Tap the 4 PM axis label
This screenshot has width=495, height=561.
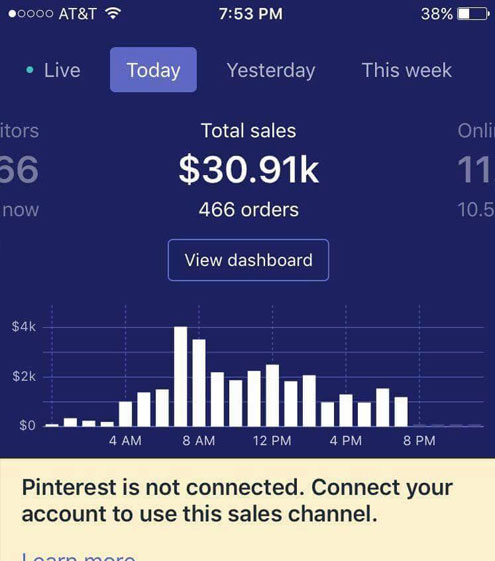(346, 440)
